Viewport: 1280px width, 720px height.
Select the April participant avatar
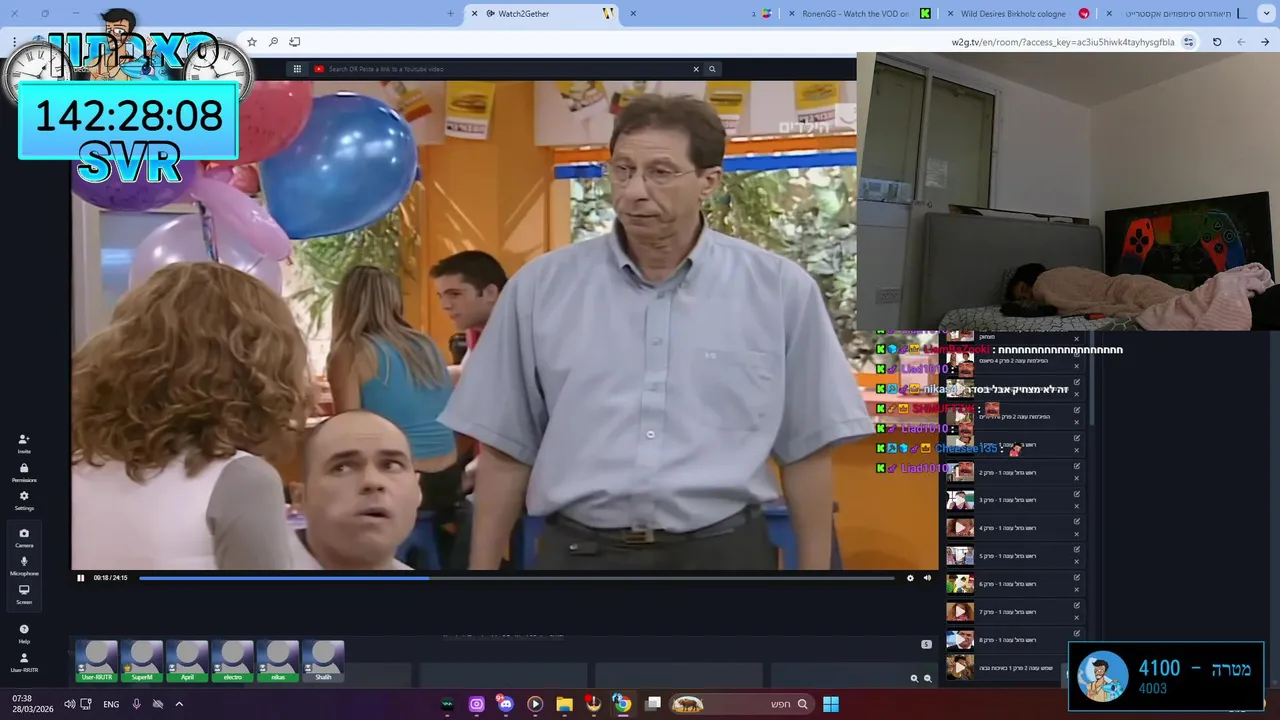tap(187, 661)
